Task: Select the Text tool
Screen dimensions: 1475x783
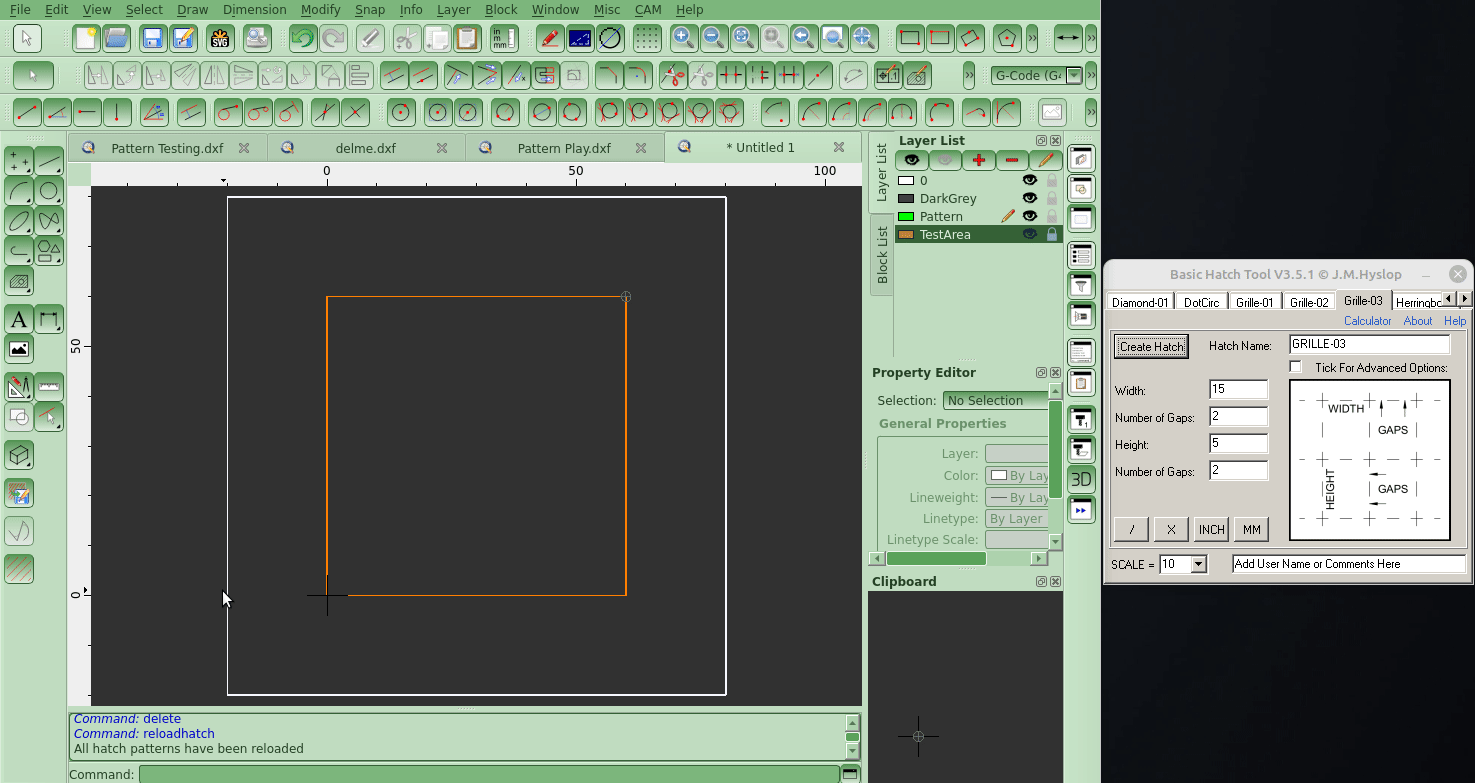Action: click(x=18, y=320)
